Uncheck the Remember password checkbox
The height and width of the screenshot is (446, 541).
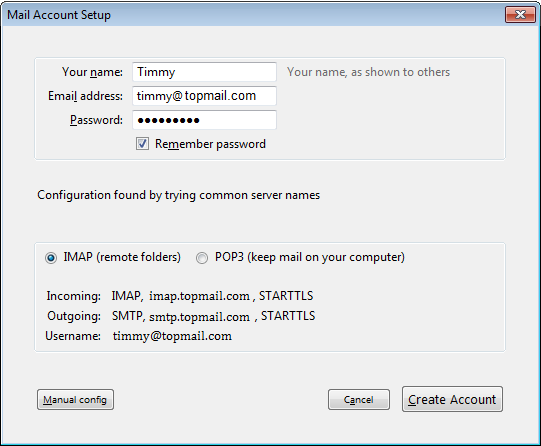(x=142, y=143)
